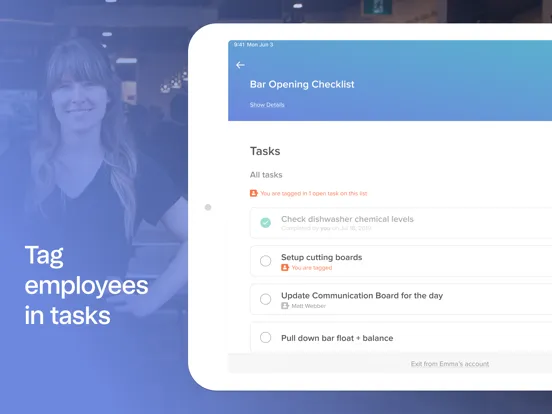Open 'Pull down bar float + balance' title
The image size is (552, 414).
tap(337, 338)
